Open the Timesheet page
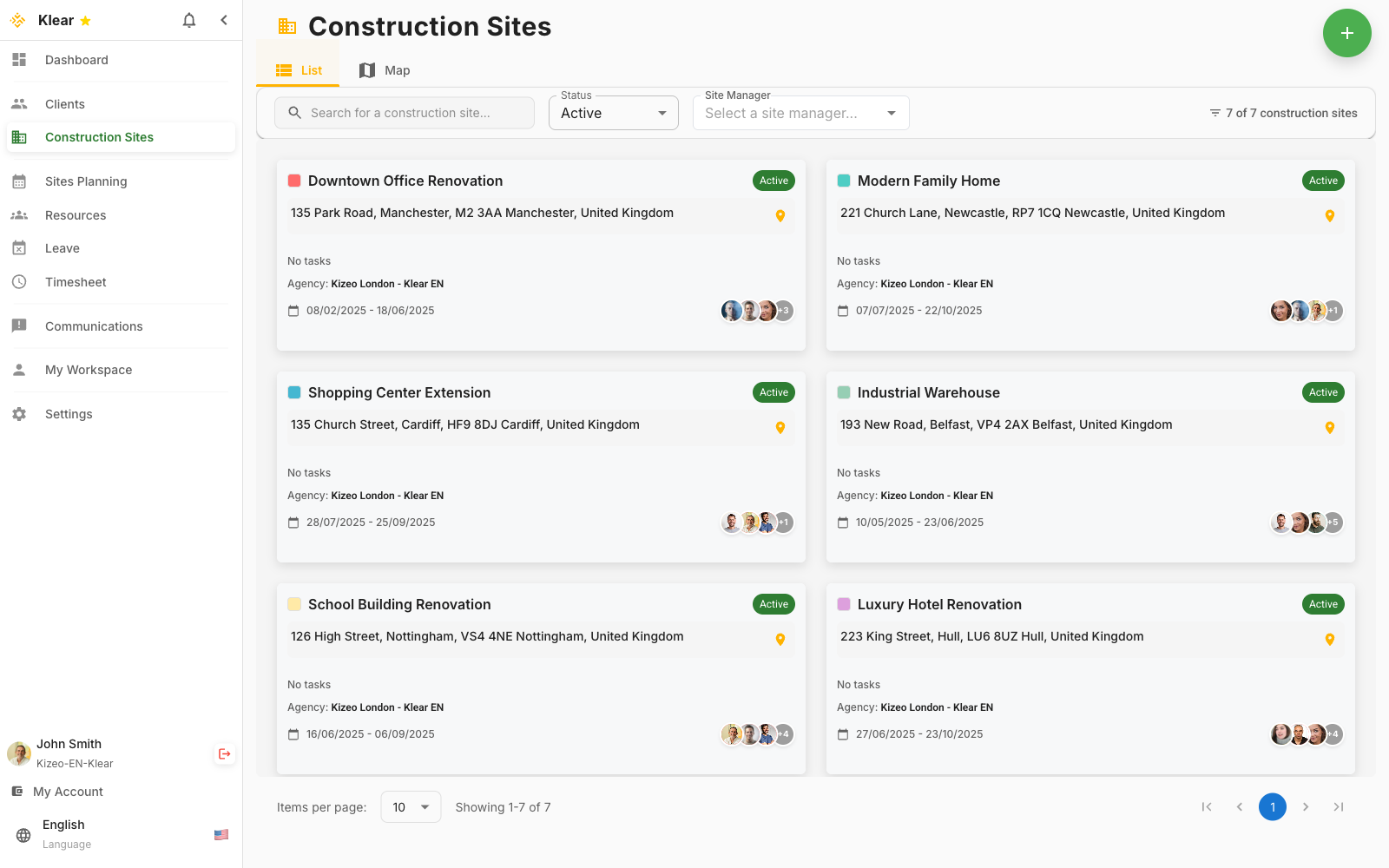The width and height of the screenshot is (1389, 868). [x=76, y=281]
